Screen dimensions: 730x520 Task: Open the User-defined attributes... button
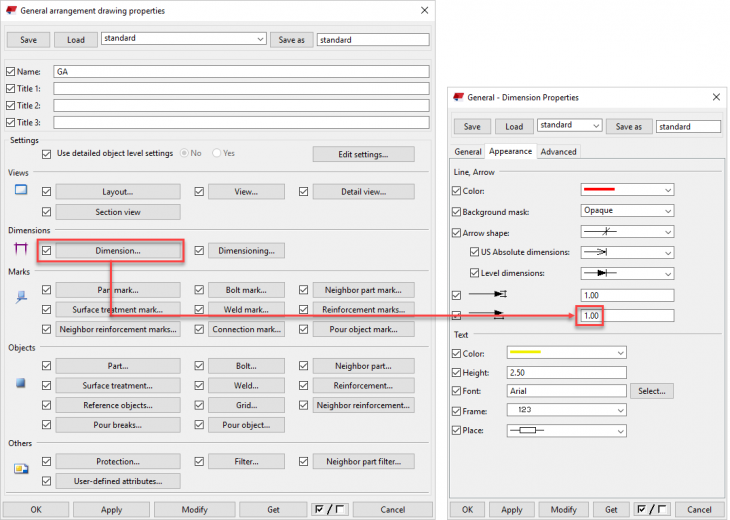pyautogui.click(x=118, y=481)
